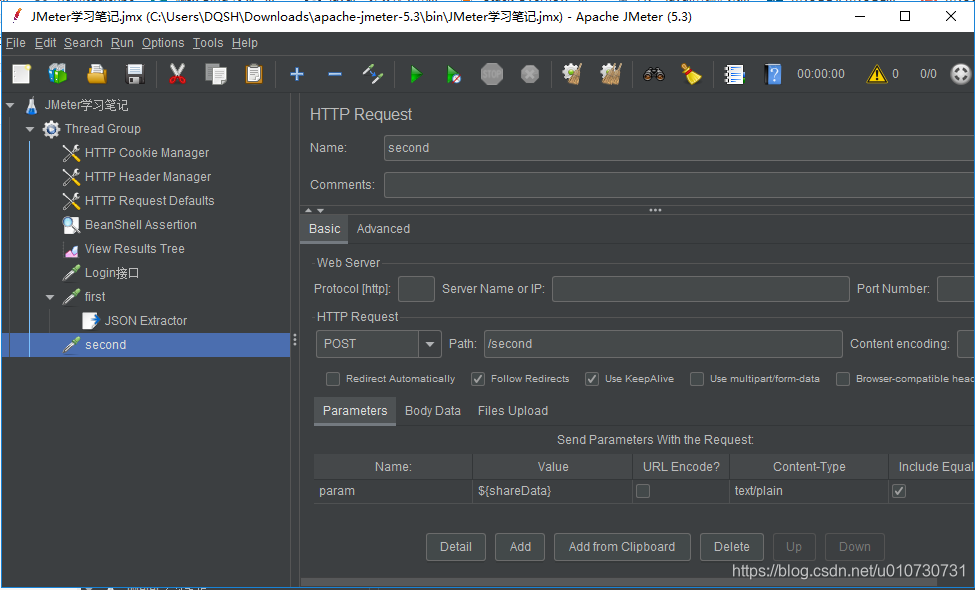Open the Edit menu

[45, 43]
